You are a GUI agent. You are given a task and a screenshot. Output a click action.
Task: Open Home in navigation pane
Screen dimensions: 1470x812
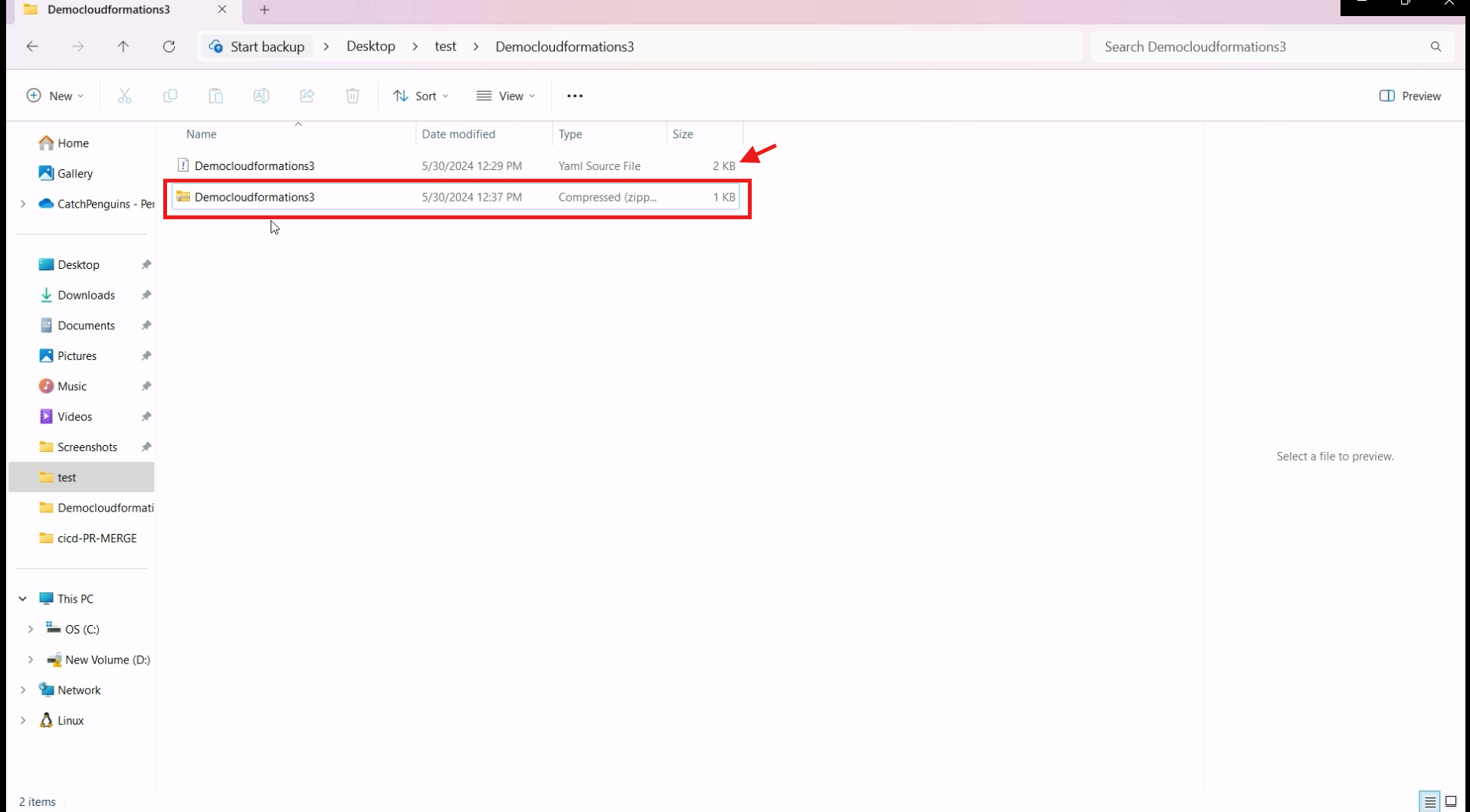(x=64, y=143)
